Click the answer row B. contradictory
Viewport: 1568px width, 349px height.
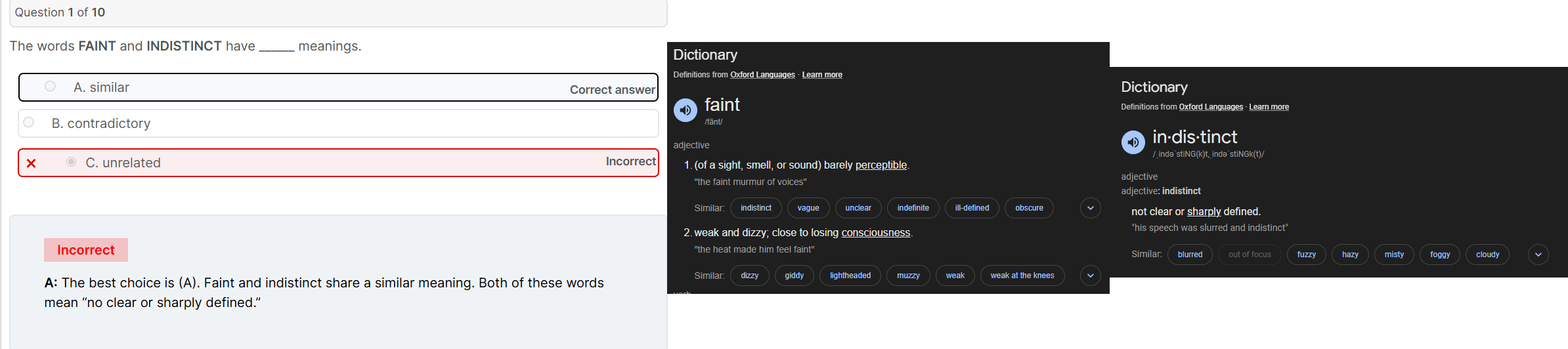coord(338,123)
